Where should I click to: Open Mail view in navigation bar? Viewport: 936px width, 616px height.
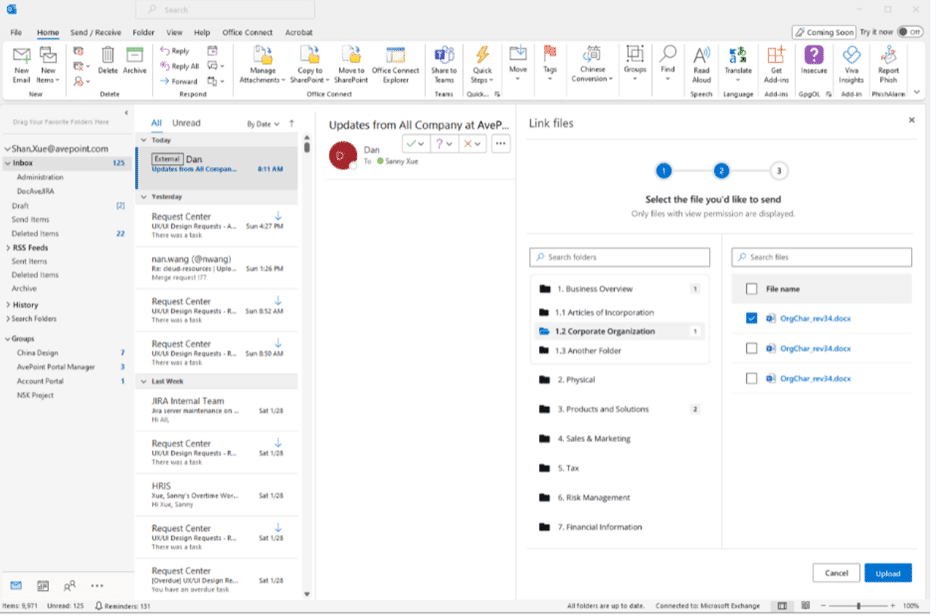click(16, 586)
